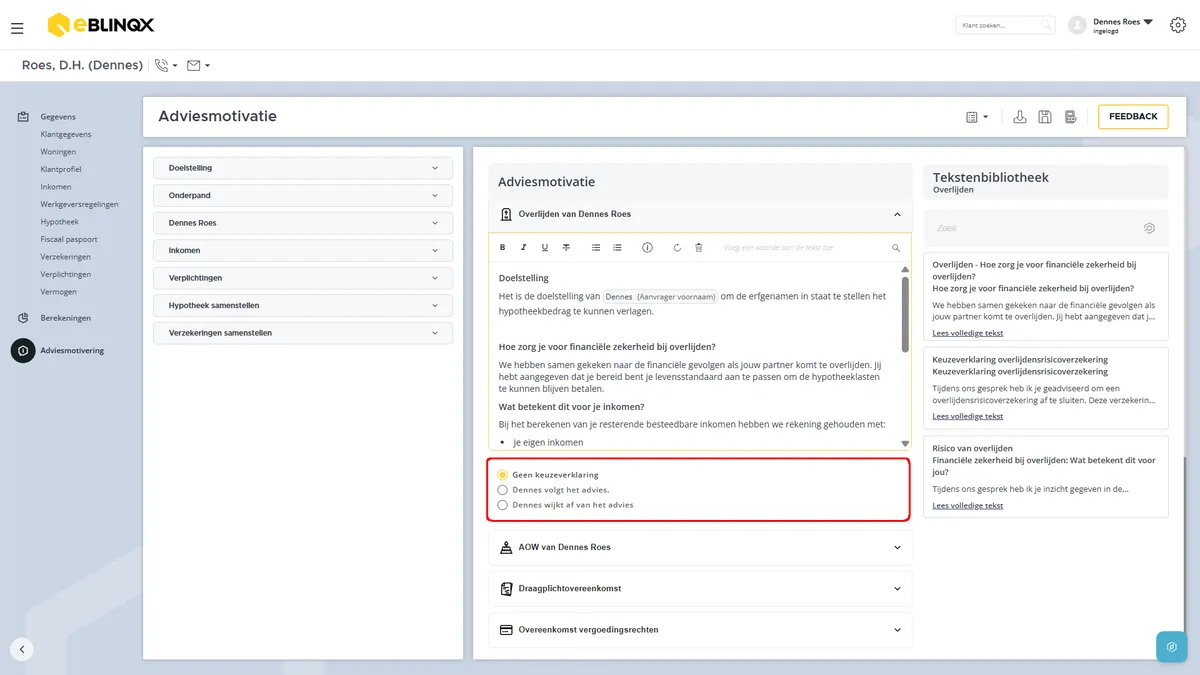Expand the AOW van Dennes Roes panel
This screenshot has width=1200, height=675.
[700, 547]
